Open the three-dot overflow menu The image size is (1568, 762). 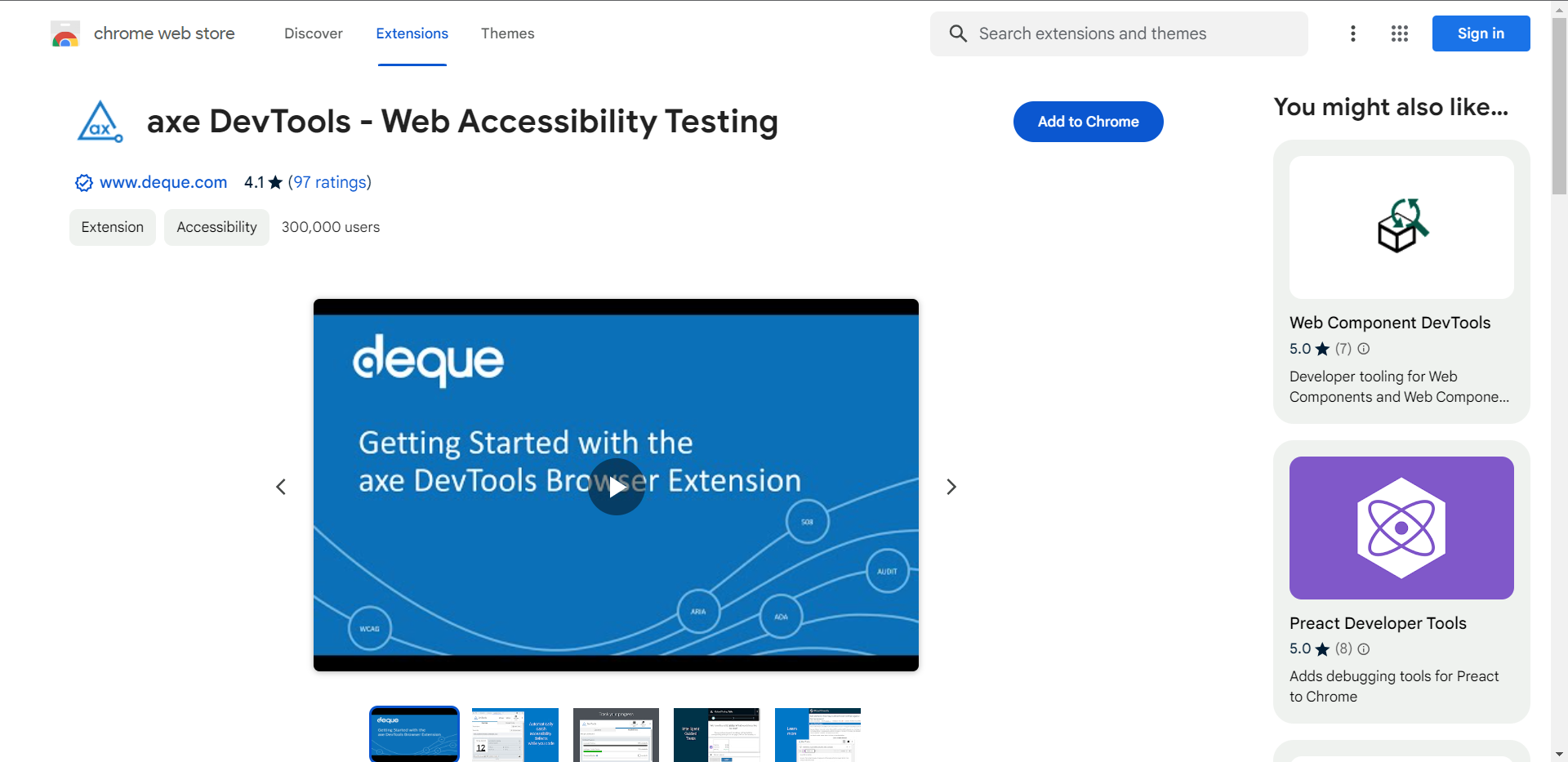coord(1352,33)
